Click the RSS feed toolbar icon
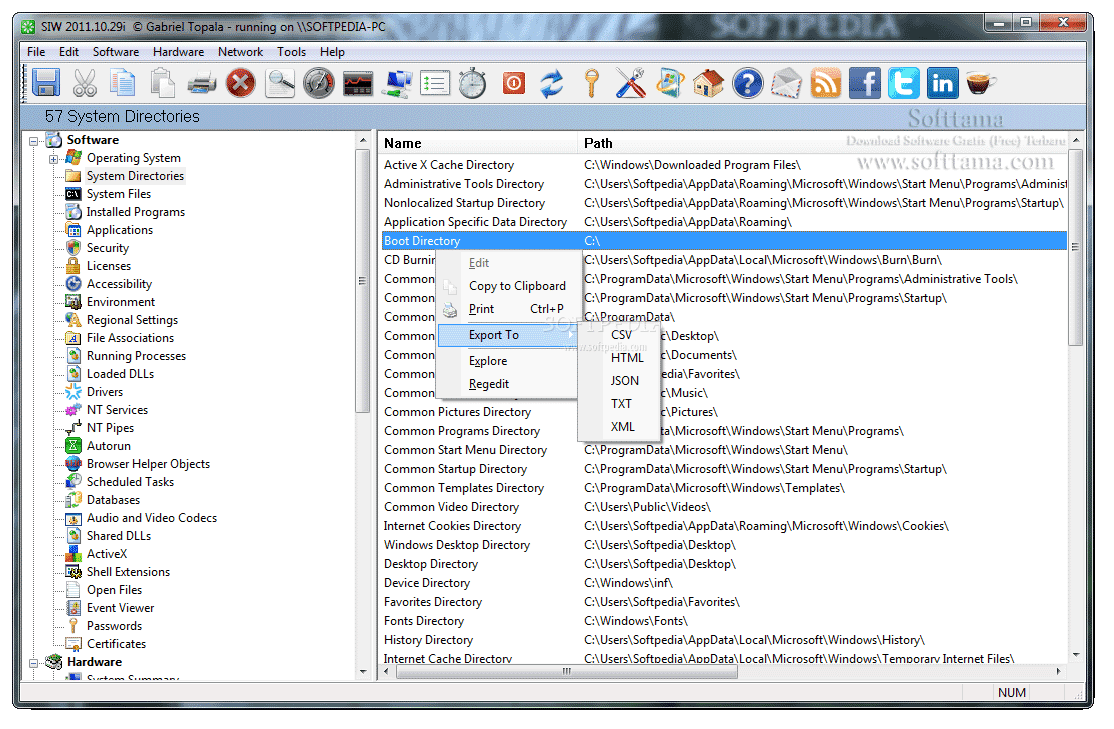 [825, 83]
